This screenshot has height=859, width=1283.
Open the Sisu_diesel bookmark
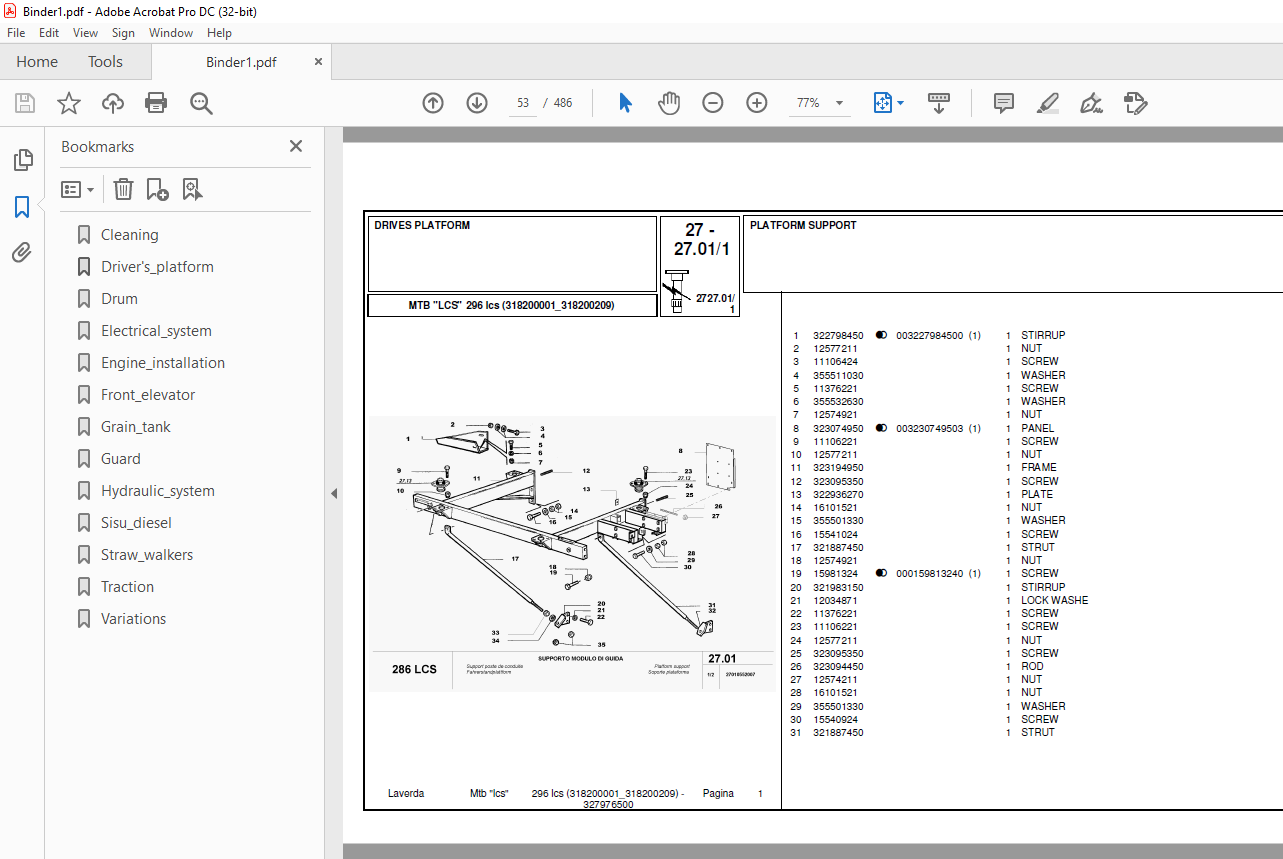(x=136, y=523)
